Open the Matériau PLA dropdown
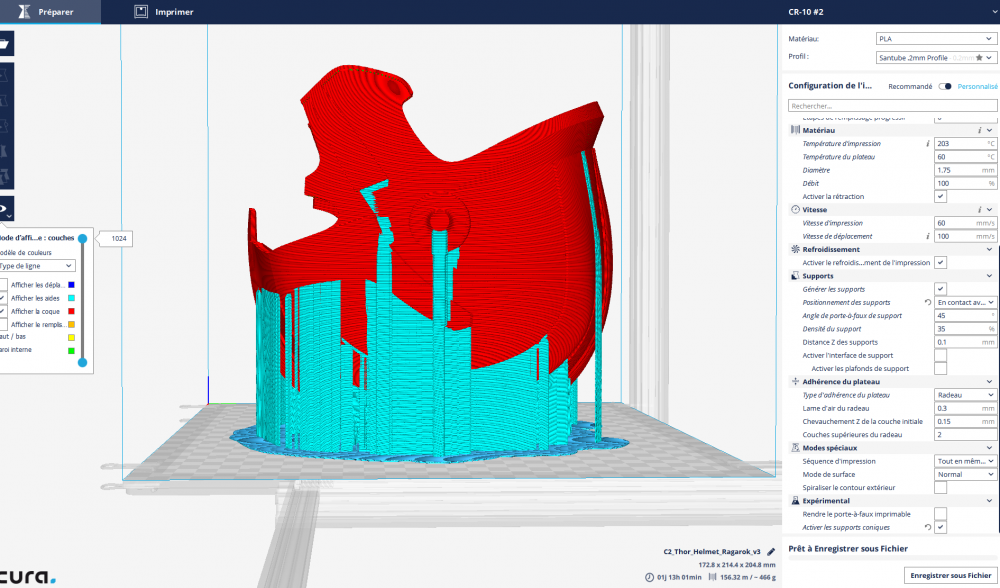This screenshot has height=588, width=1000. point(936,39)
